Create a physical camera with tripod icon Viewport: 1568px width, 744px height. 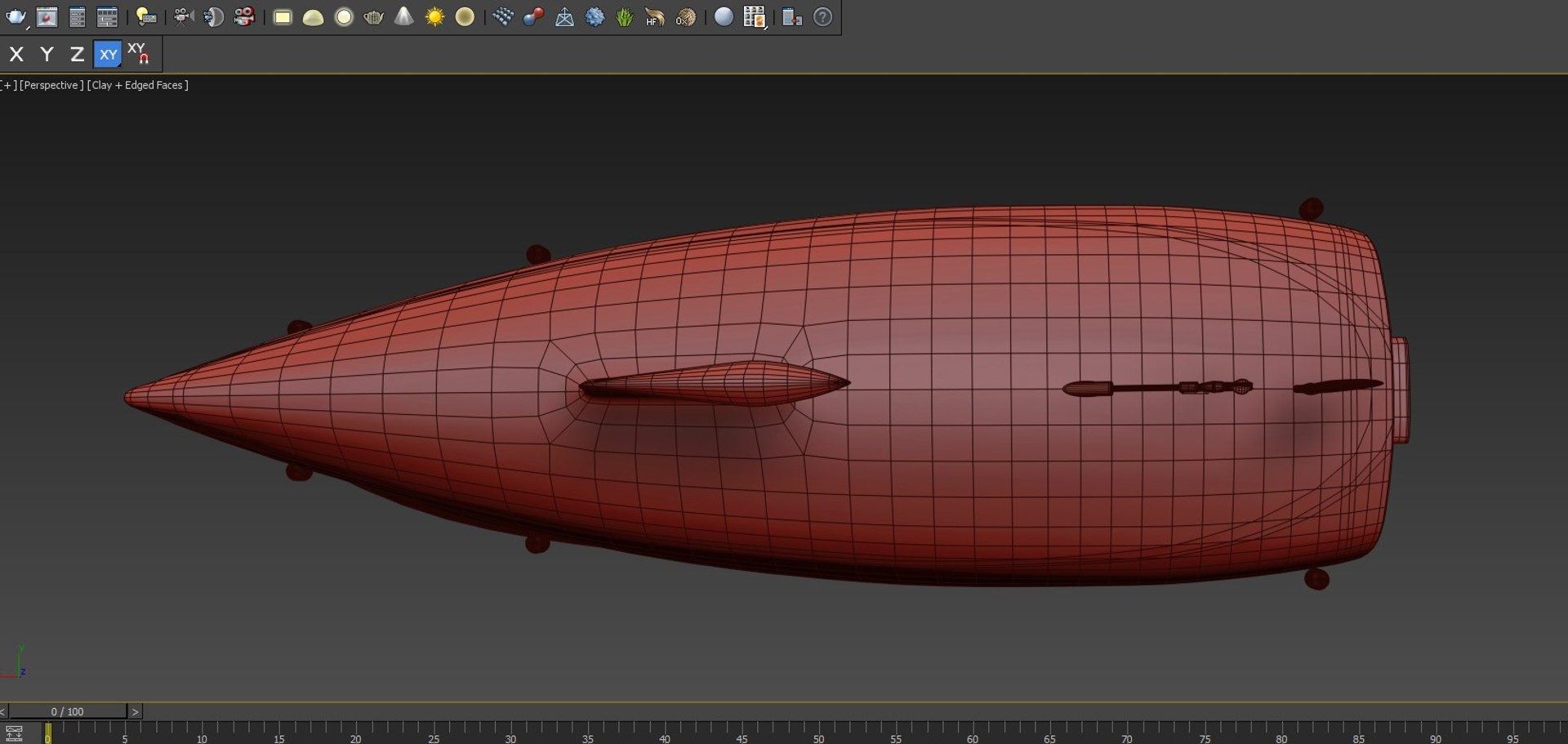tap(183, 17)
